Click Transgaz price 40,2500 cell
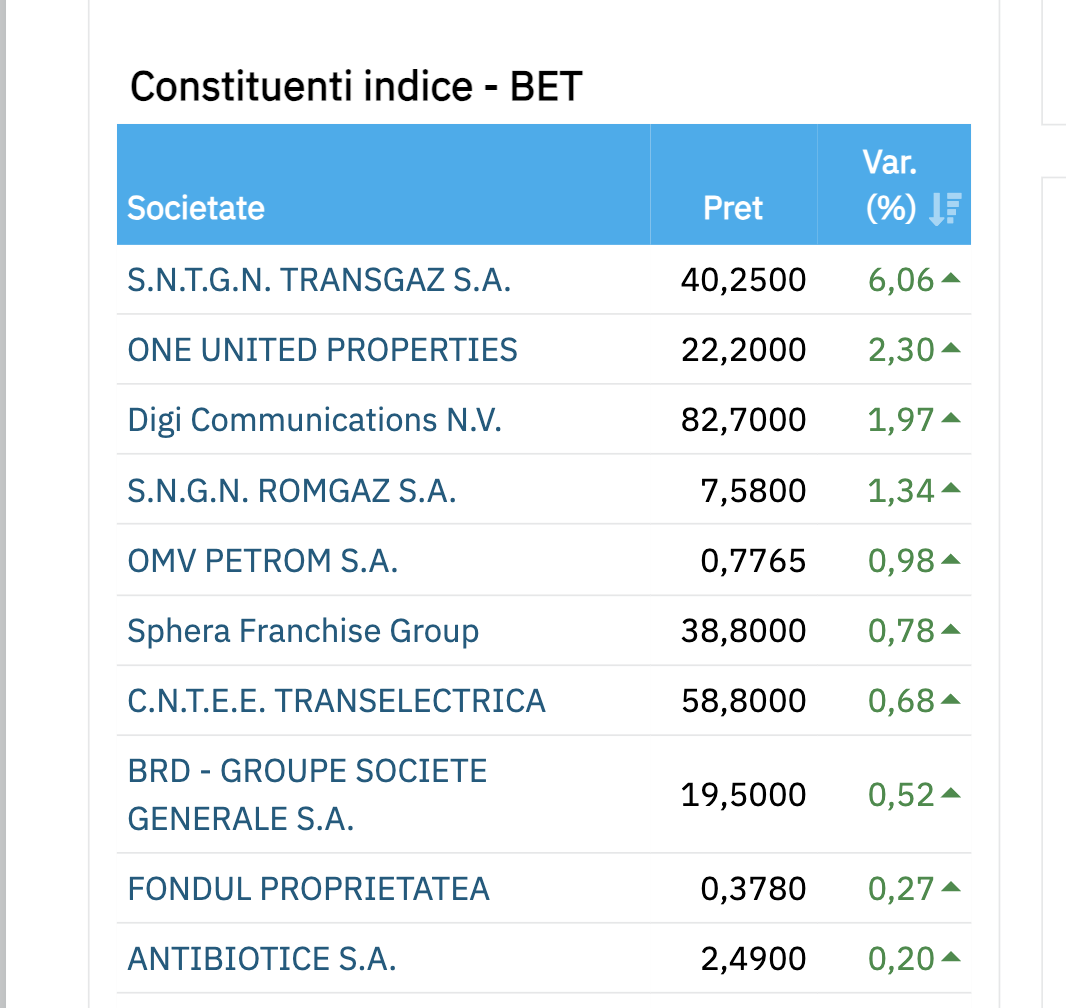 click(x=743, y=280)
